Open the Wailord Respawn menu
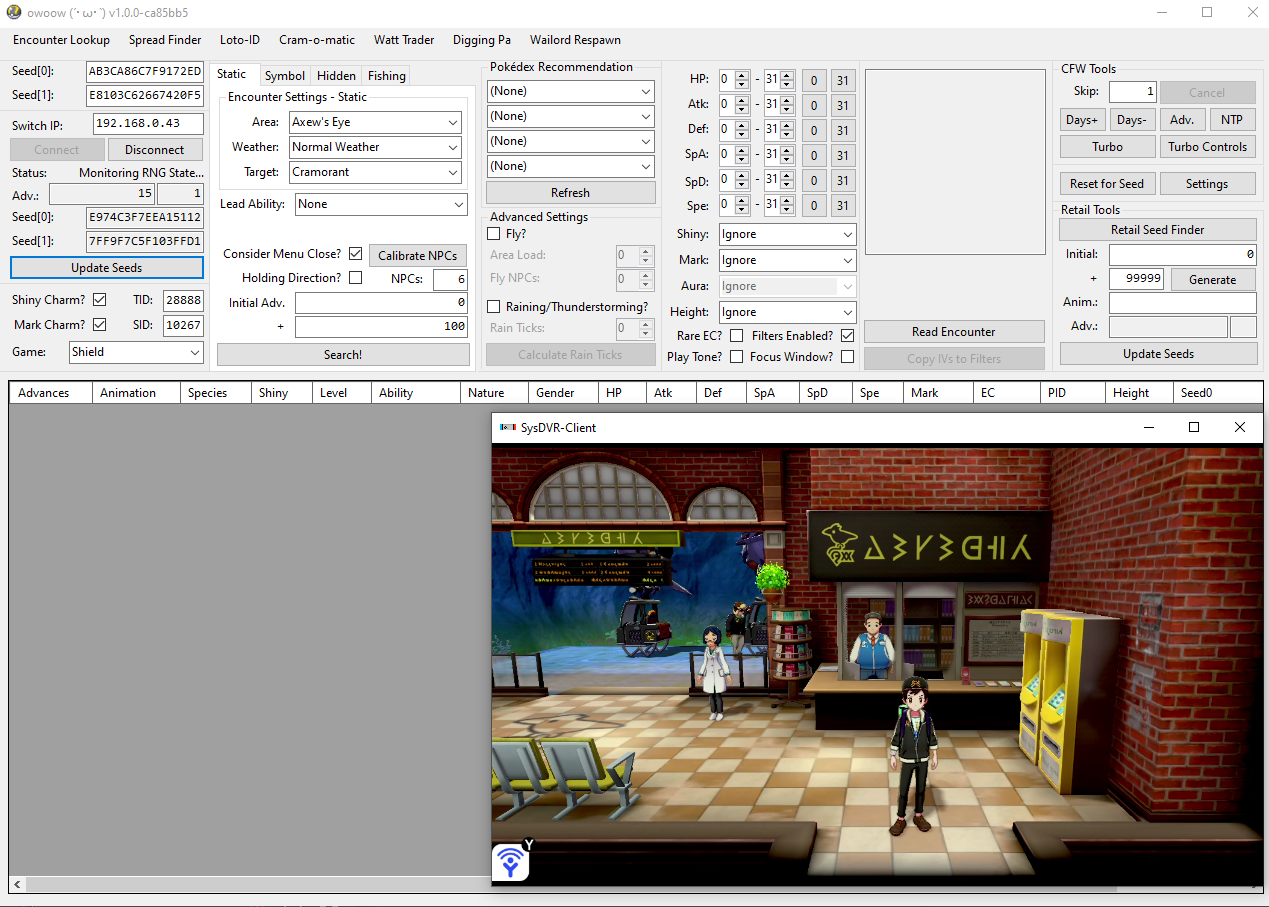This screenshot has height=907, width=1269. click(x=575, y=40)
